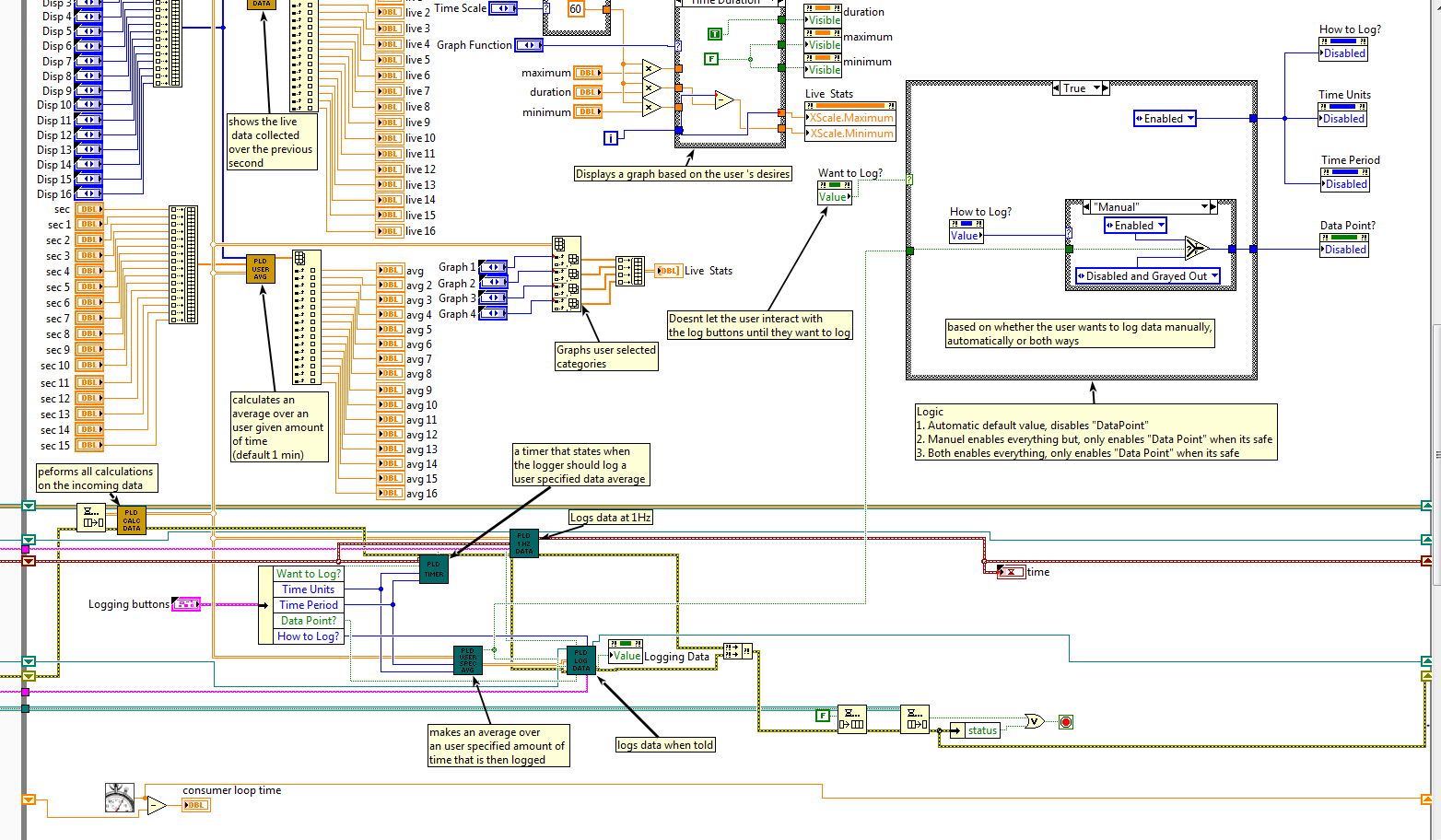Select the PLD TIMER subVI node
This screenshot has width=1441, height=840.
pyautogui.click(x=434, y=568)
